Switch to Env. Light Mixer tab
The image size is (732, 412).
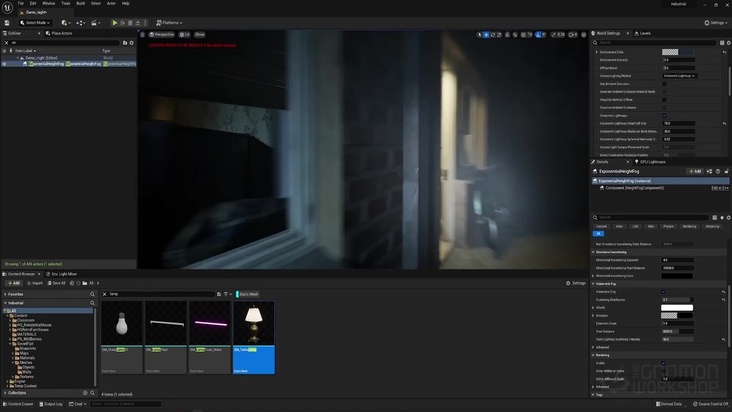coord(61,274)
